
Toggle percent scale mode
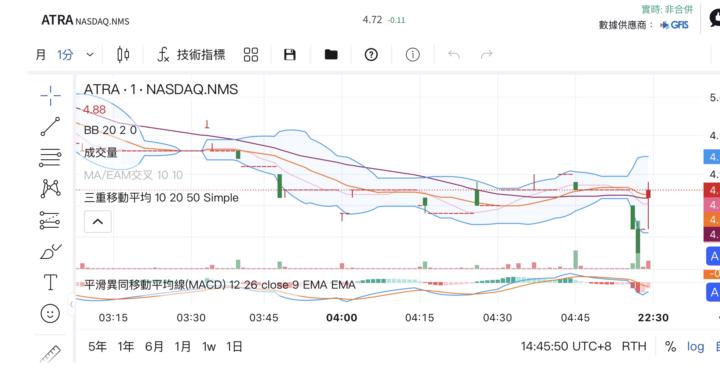(x=670, y=347)
